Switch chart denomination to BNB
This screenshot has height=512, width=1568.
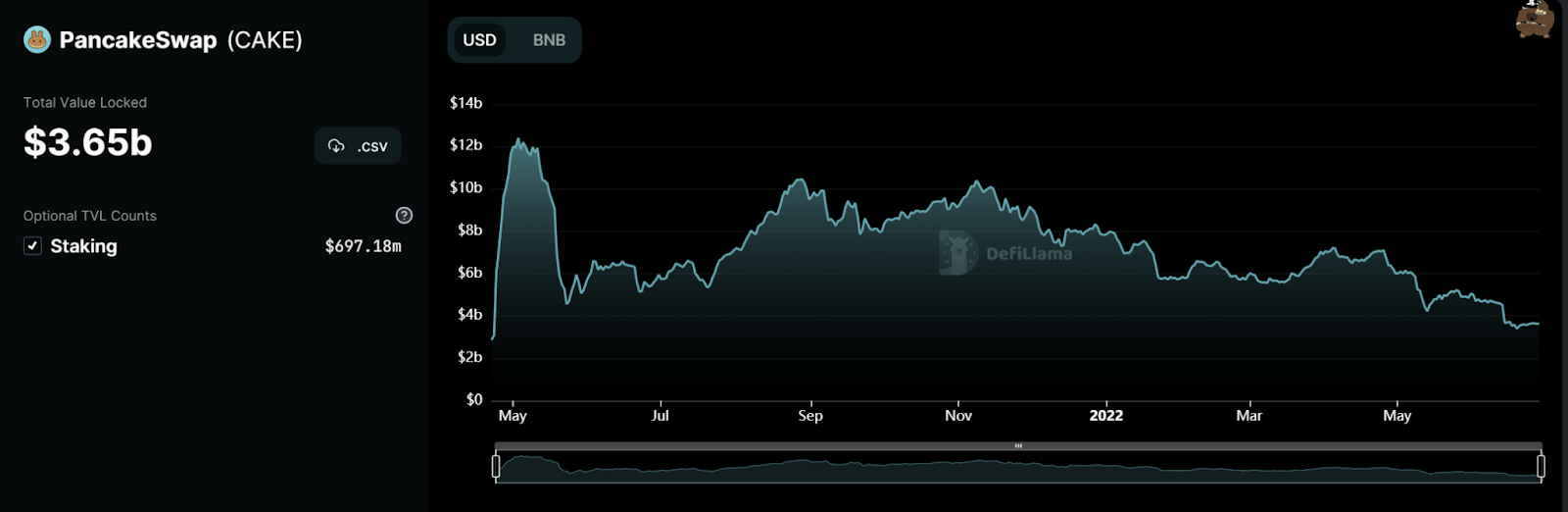(549, 40)
